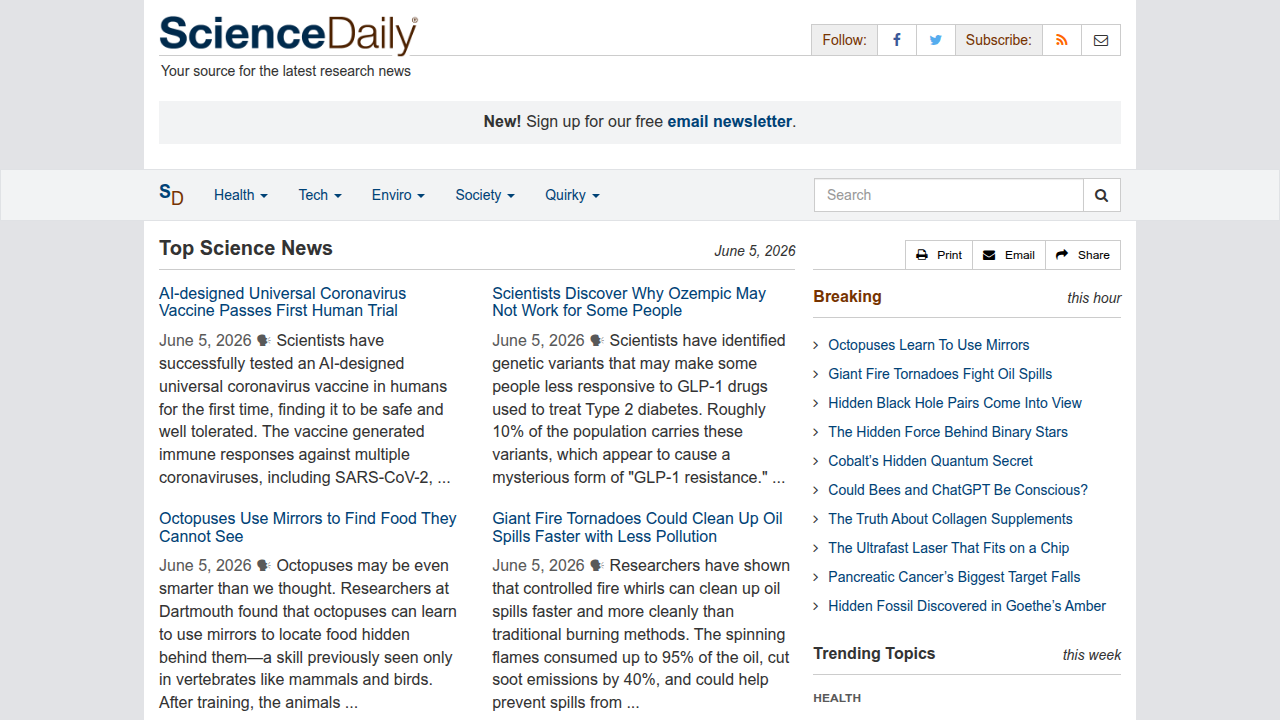Open Could Bees and ChatGPT Be Conscious?
The height and width of the screenshot is (720, 1280).
pyautogui.click(x=958, y=490)
